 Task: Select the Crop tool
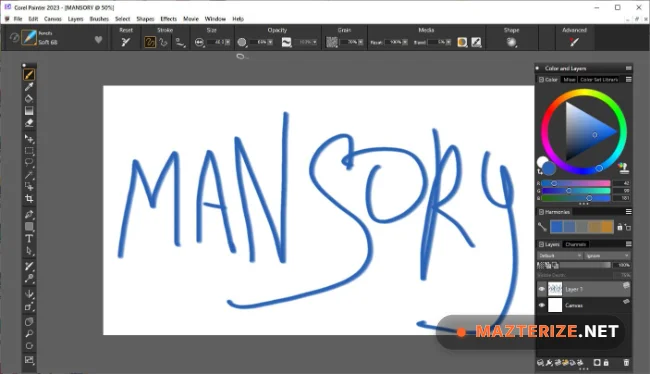[29, 199]
